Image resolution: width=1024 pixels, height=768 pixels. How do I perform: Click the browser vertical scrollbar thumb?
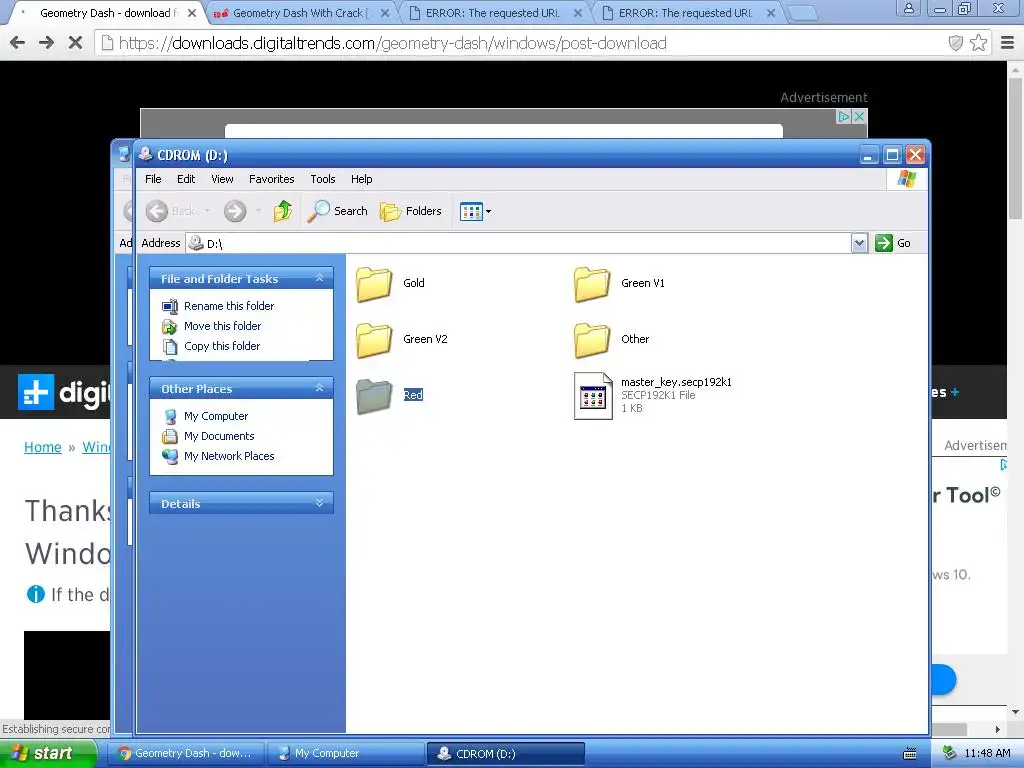pos(1015,148)
